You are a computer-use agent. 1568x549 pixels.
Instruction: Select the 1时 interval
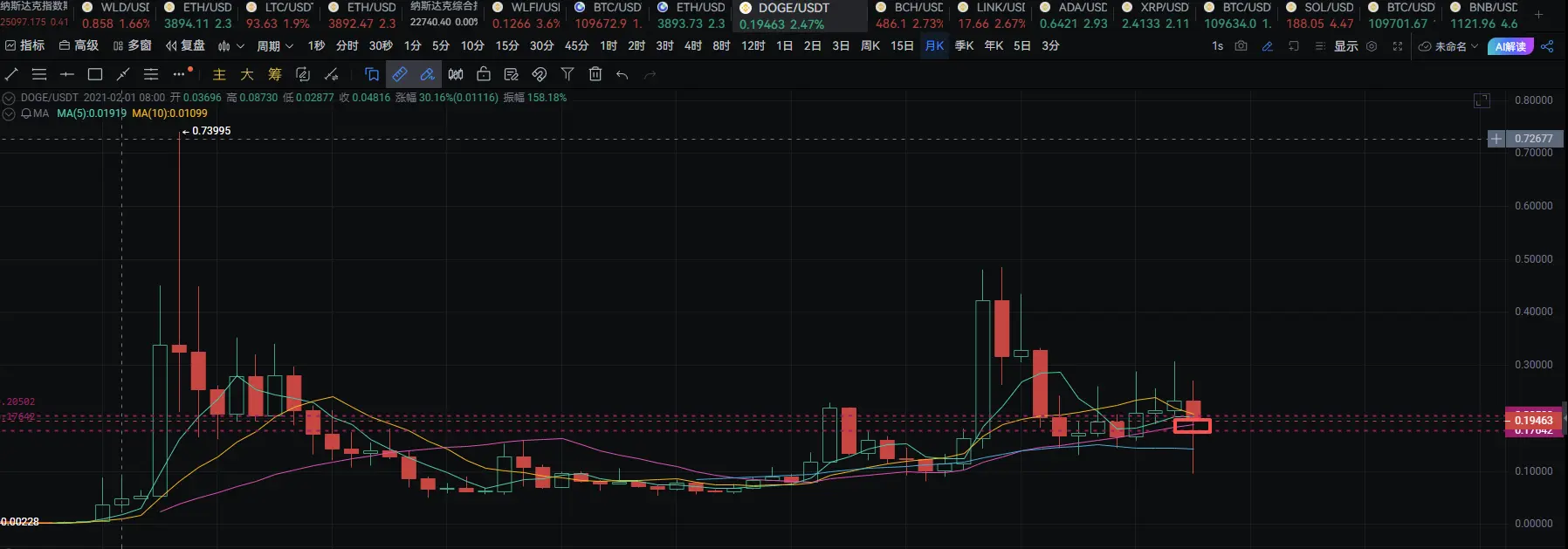point(609,45)
